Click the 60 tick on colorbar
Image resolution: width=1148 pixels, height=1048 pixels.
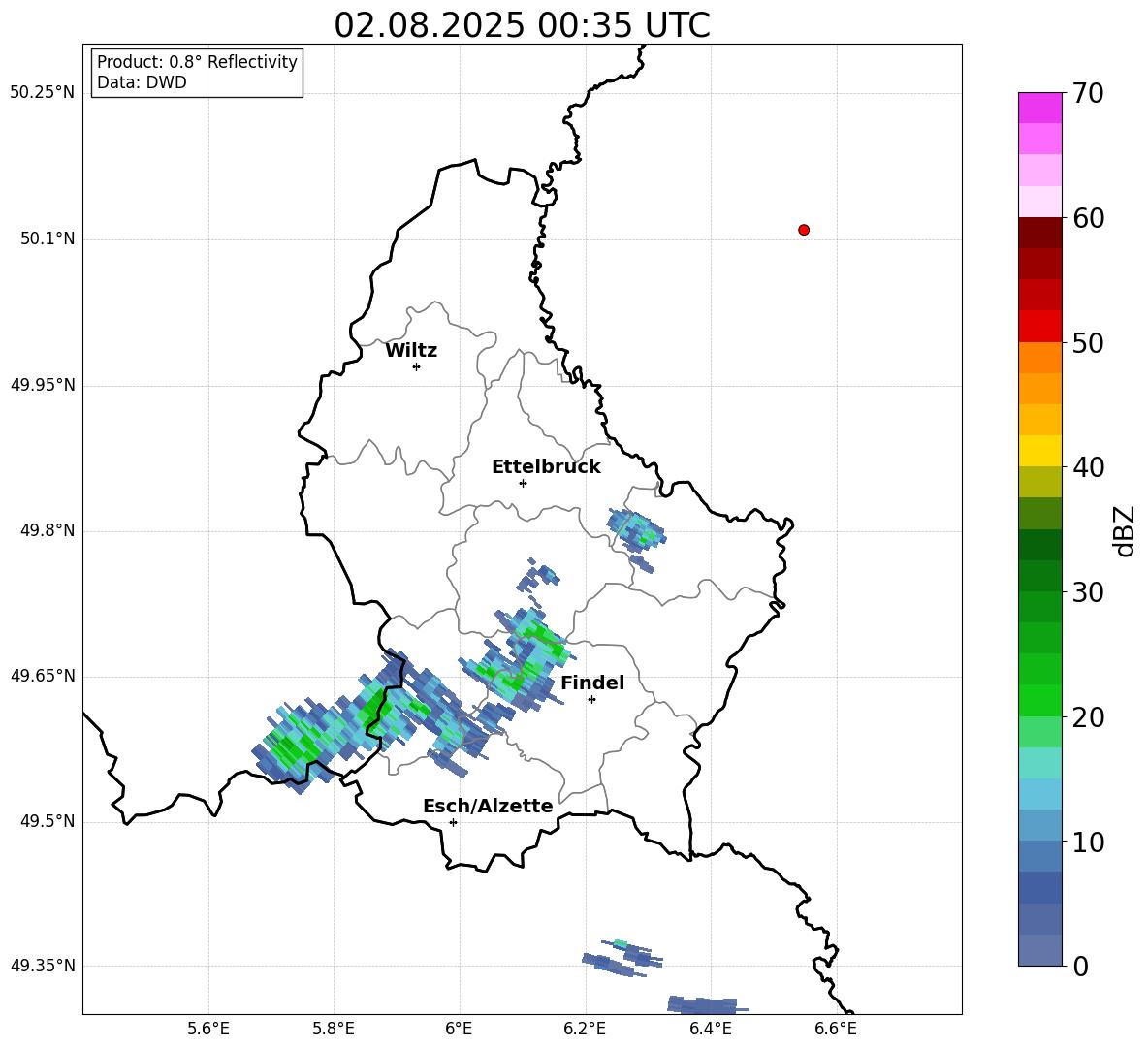[1088, 218]
